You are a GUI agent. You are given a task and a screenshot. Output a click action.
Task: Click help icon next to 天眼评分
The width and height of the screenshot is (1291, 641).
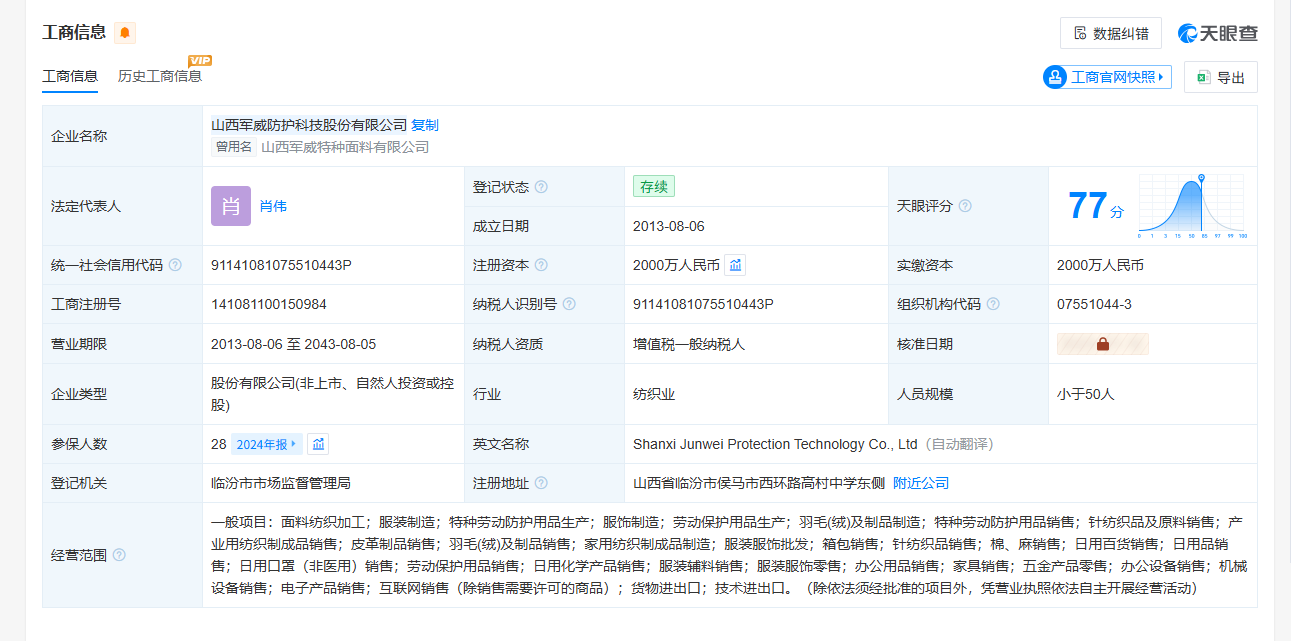965,206
